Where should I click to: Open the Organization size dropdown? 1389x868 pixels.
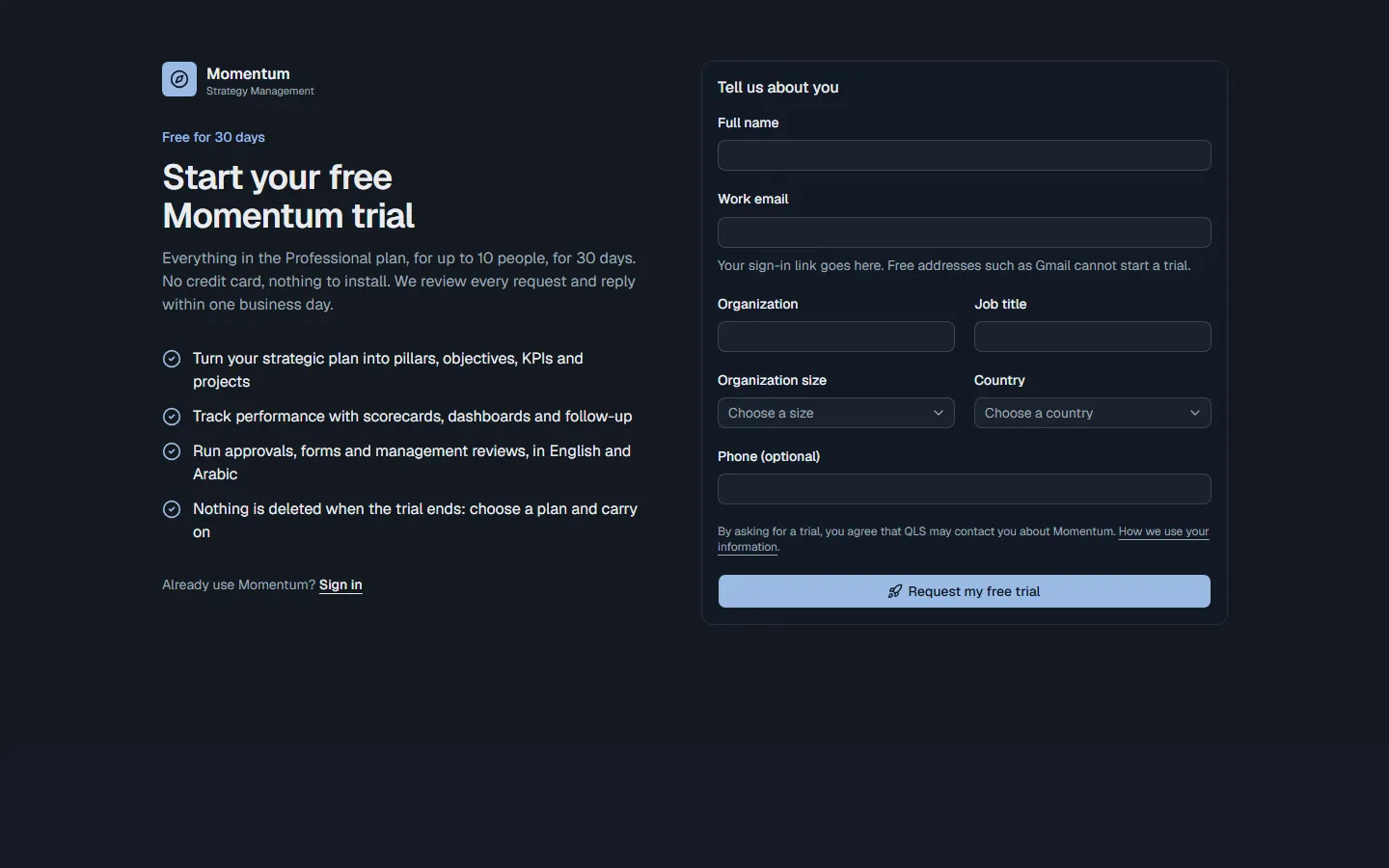(x=836, y=413)
